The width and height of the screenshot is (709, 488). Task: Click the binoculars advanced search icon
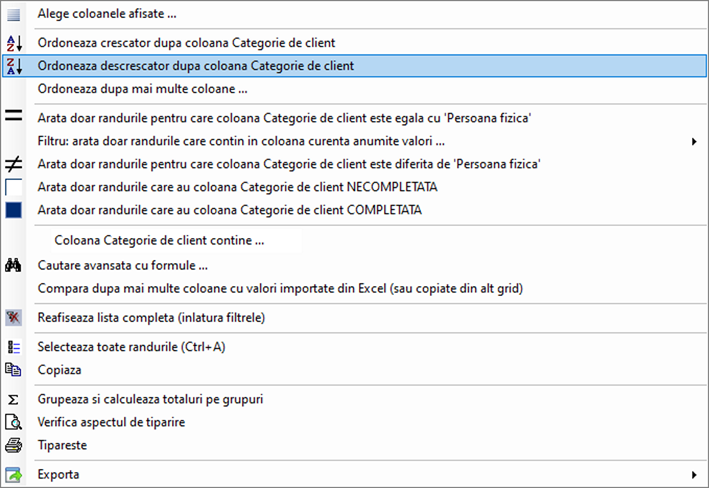point(13,265)
